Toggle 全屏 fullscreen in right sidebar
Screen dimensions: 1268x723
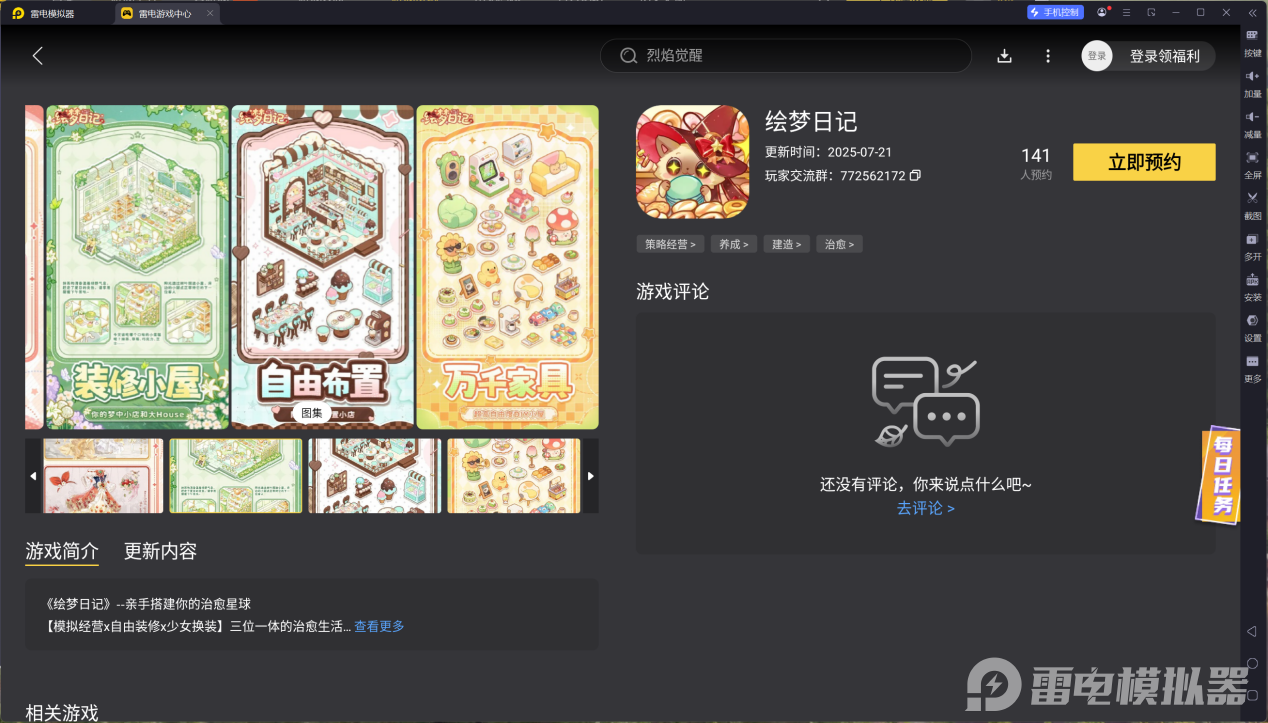click(1252, 164)
